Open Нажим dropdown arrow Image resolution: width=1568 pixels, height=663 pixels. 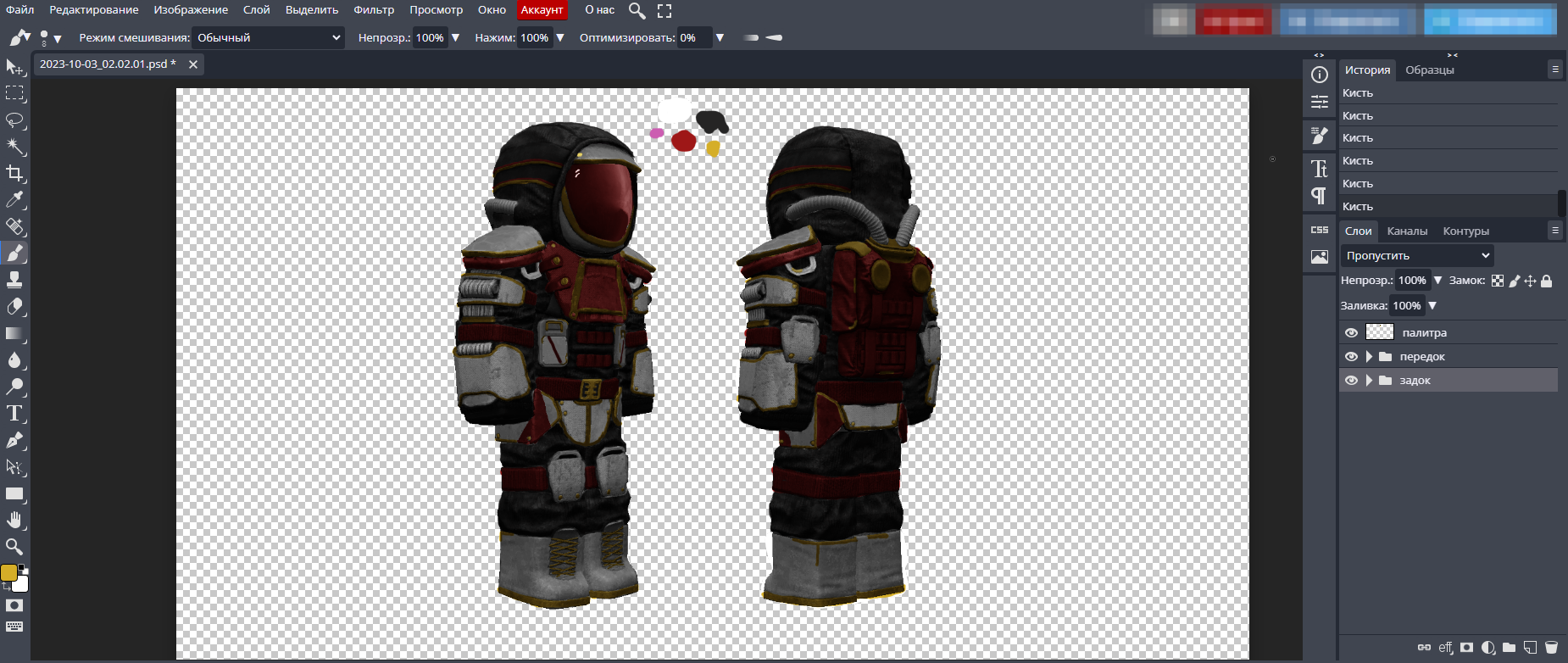pyautogui.click(x=560, y=37)
